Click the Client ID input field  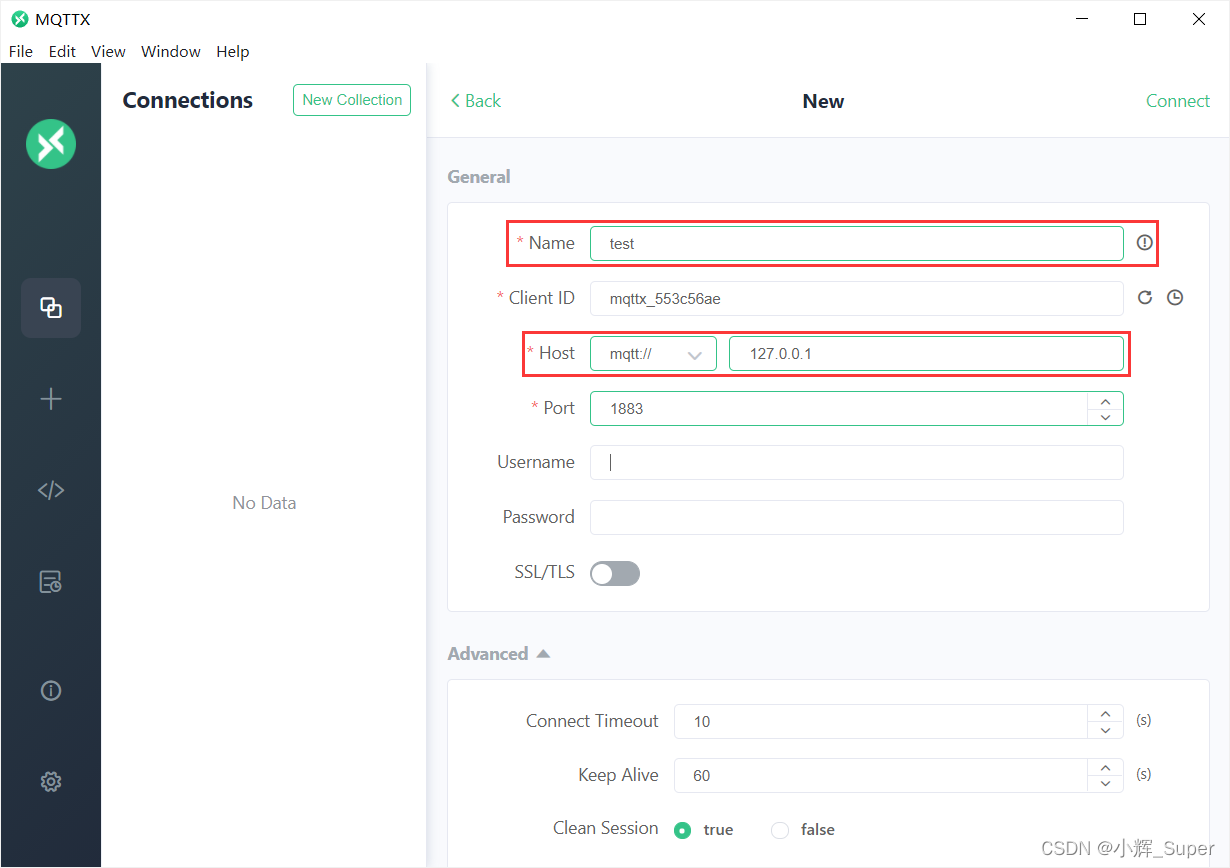[x=857, y=298]
